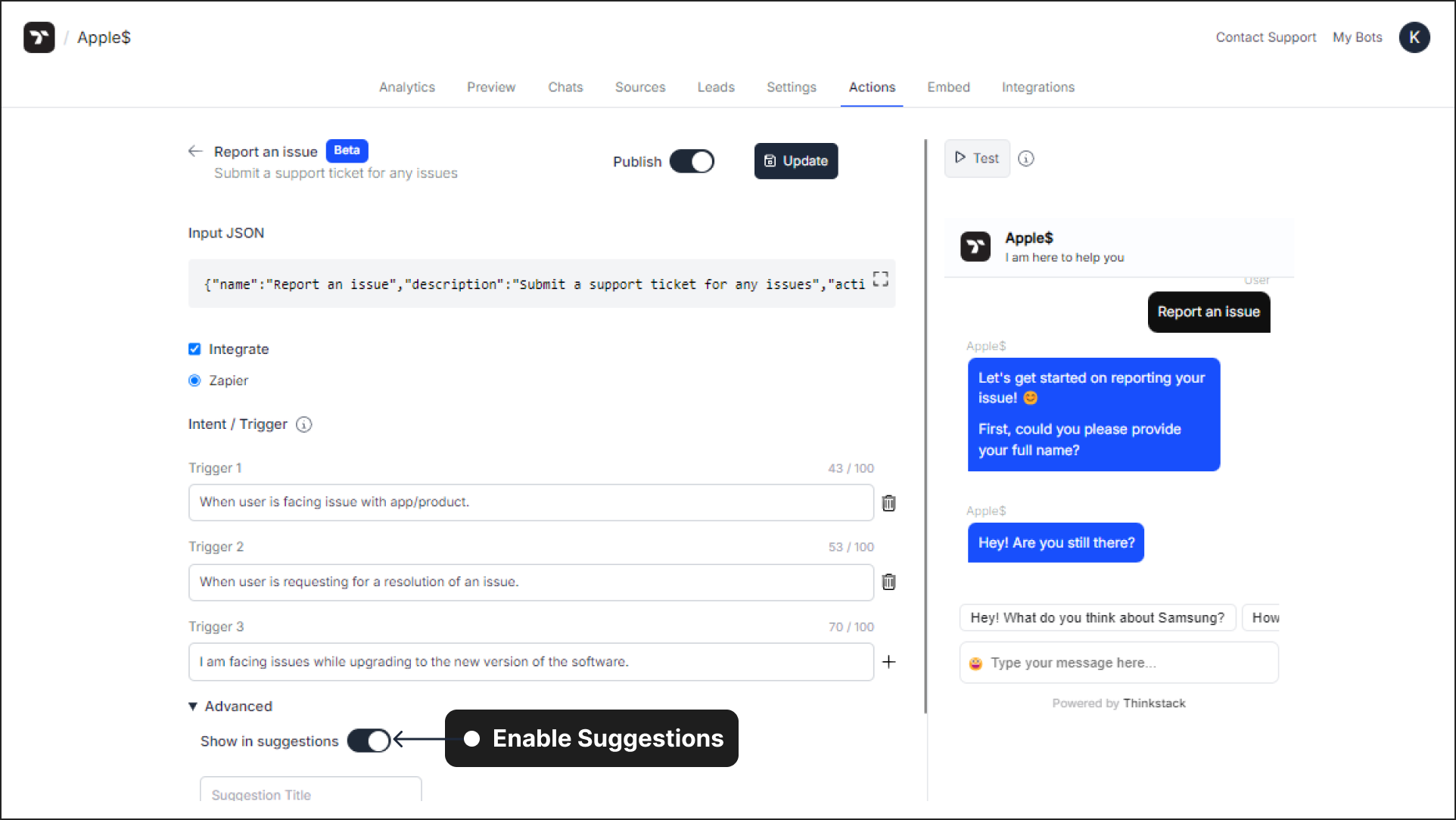The width and height of the screenshot is (1456, 820).
Task: Click the Submit a support ticket subtitle
Action: tap(335, 173)
